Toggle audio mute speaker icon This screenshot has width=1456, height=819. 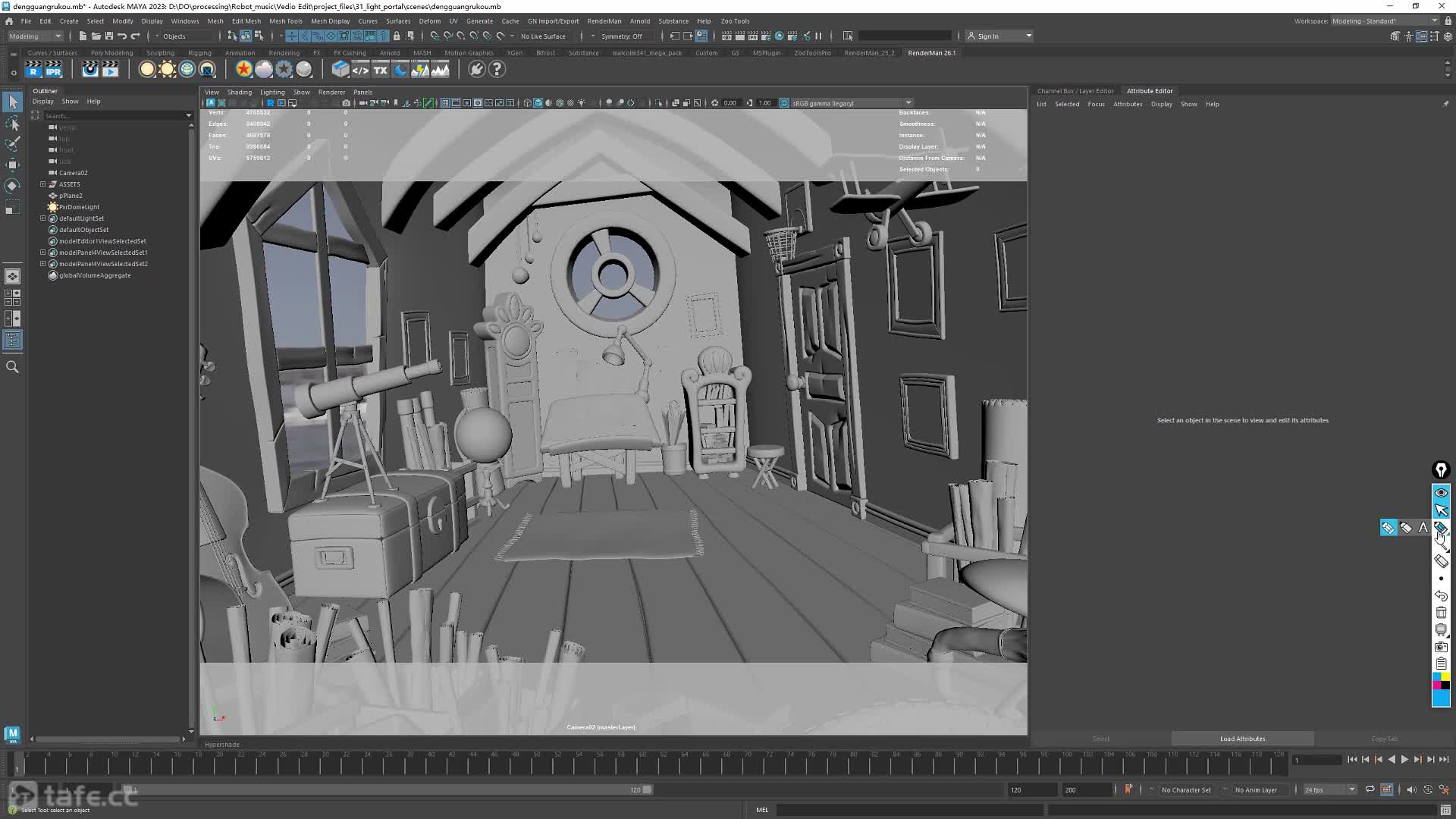click(x=1411, y=789)
